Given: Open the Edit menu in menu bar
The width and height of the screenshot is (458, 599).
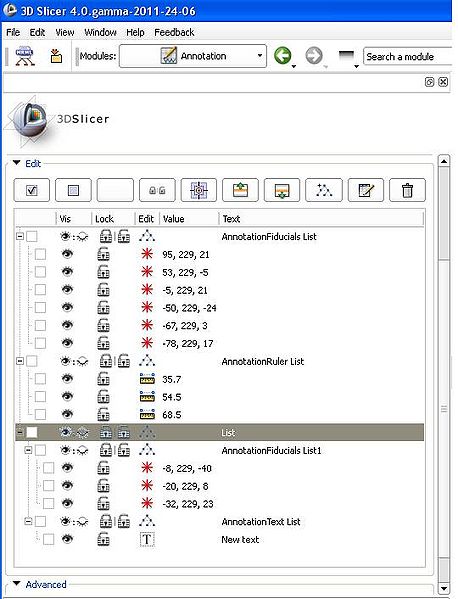Looking at the screenshot, I should pos(37,32).
